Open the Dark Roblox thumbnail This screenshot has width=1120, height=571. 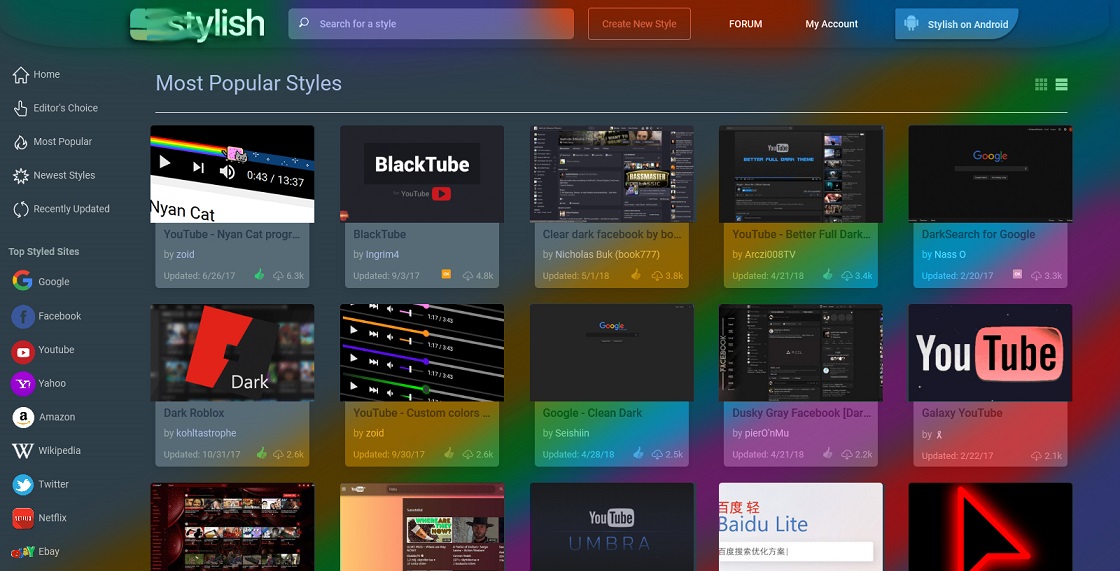point(232,352)
